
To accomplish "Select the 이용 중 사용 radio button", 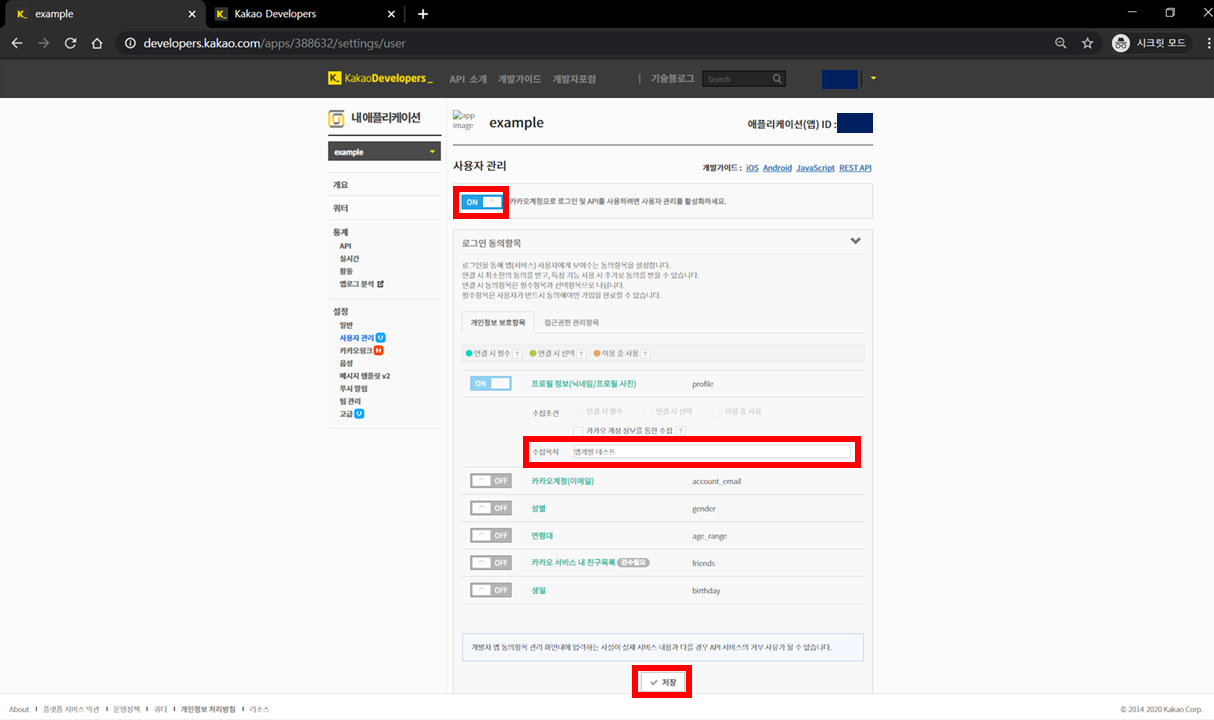I will click(717, 411).
